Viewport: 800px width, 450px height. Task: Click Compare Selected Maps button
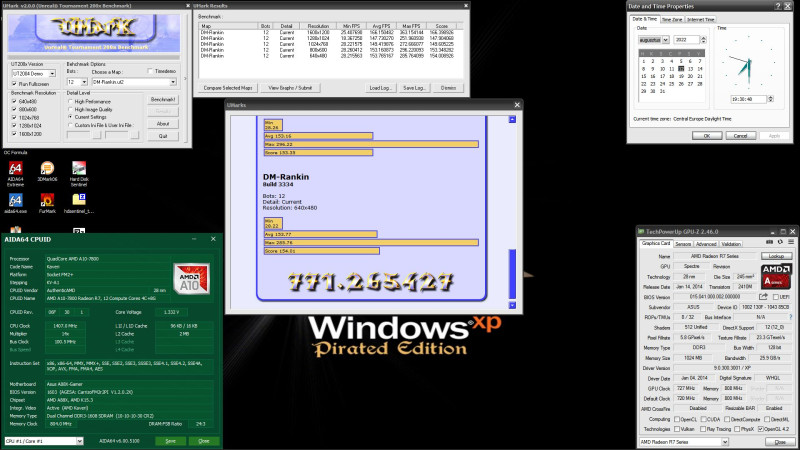tap(228, 88)
